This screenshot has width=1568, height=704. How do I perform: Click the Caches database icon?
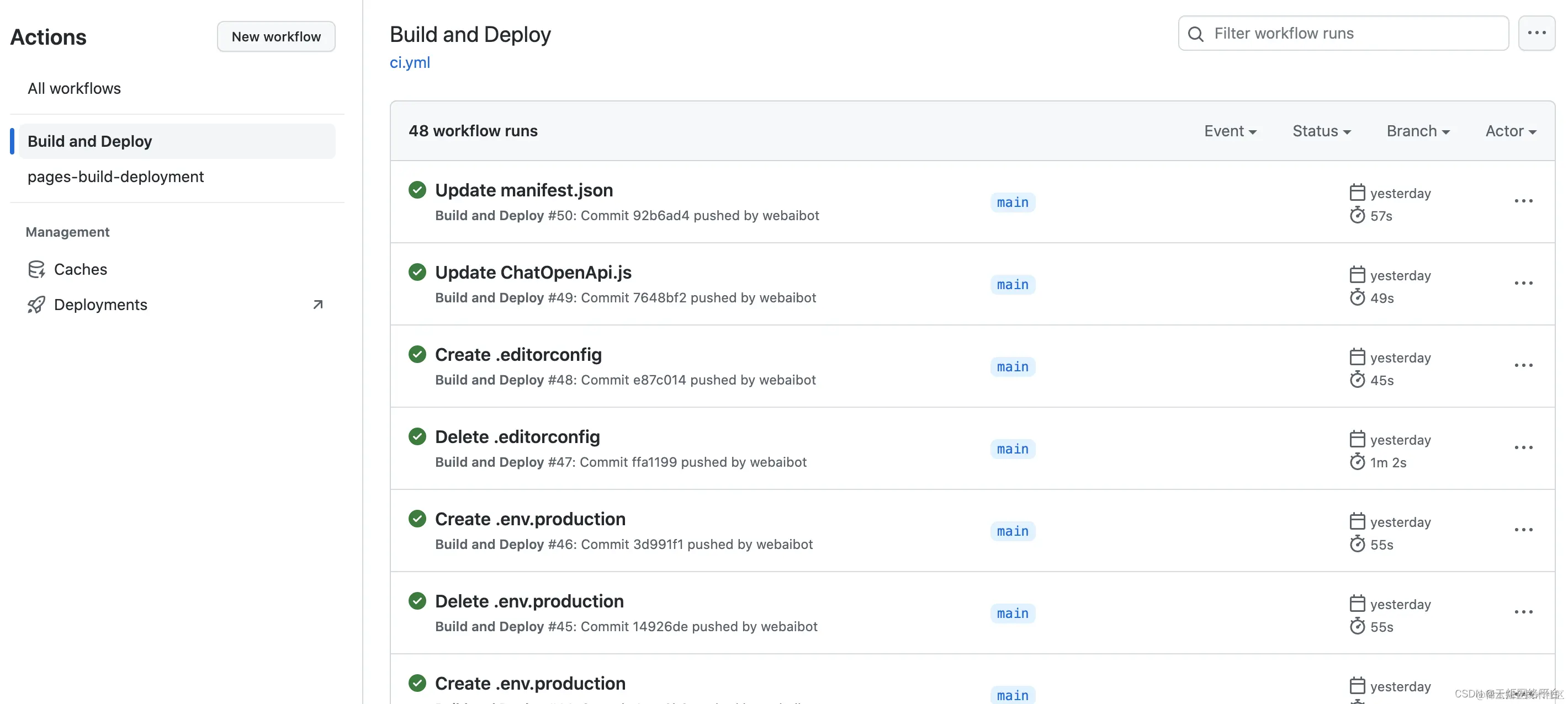[x=36, y=269]
